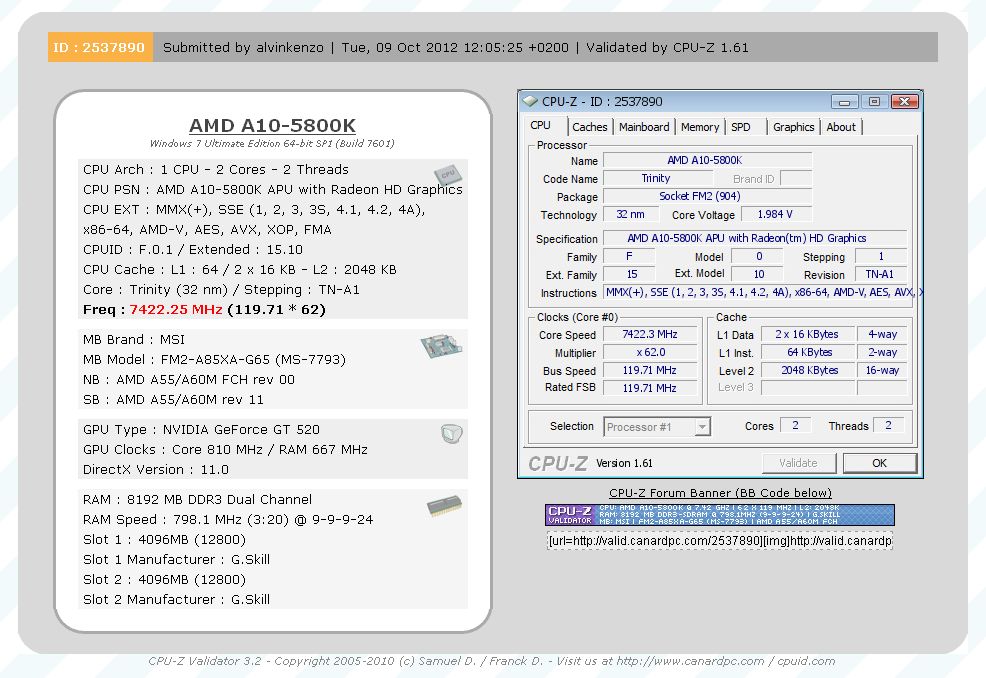Viewport: 986px width, 678px height.
Task: Click the DirectX Version 11.0 line
Action: pos(156,470)
